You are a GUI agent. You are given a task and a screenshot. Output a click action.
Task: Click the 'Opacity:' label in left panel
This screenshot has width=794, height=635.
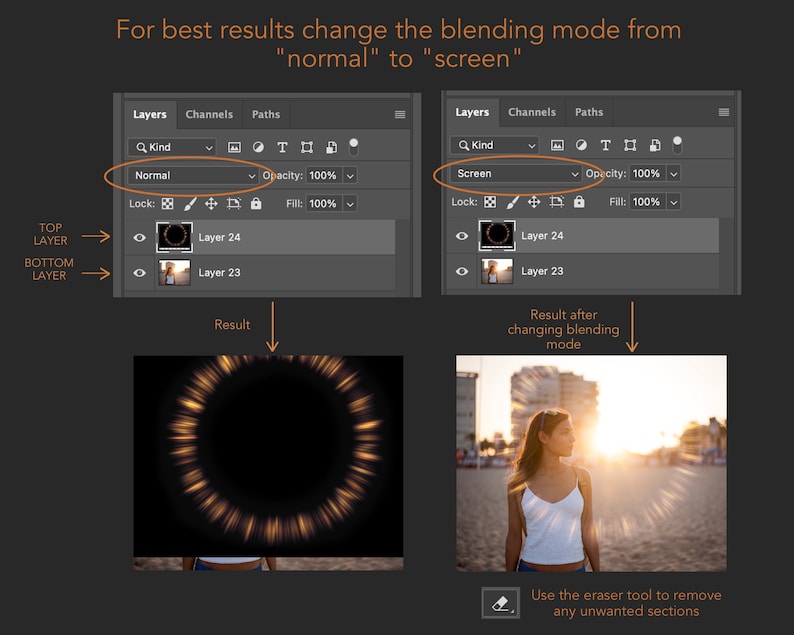coord(283,176)
